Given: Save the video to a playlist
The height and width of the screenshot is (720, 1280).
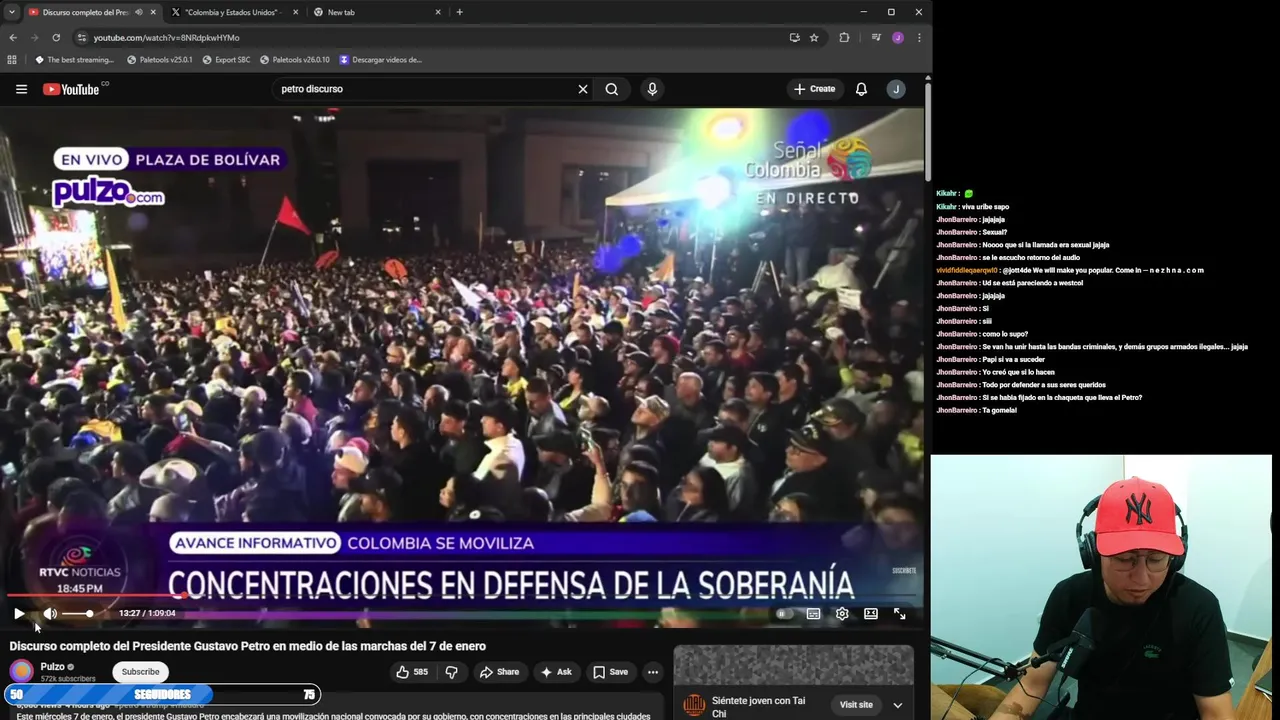Looking at the screenshot, I should coord(609,672).
